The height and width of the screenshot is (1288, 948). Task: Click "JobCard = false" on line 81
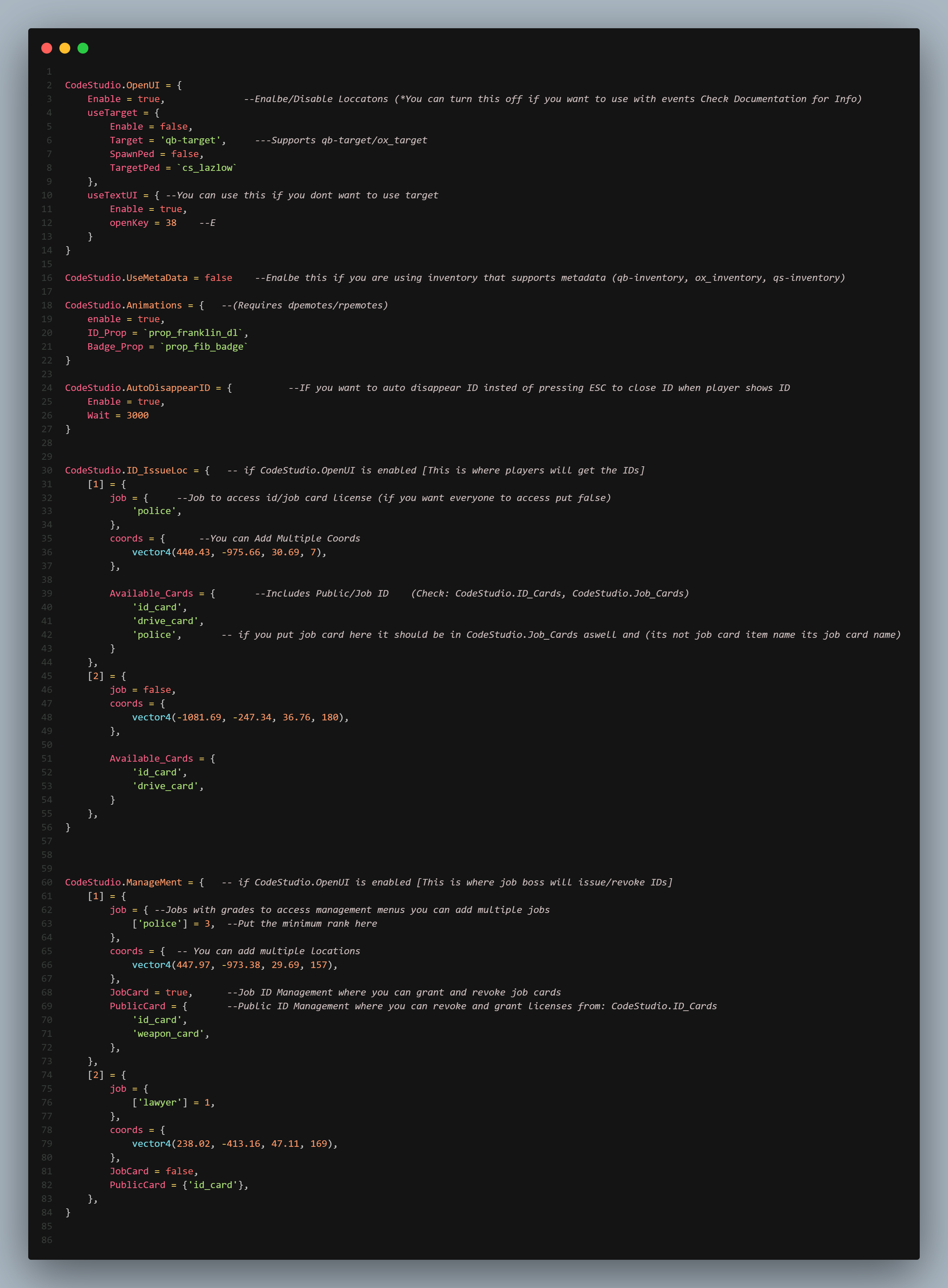151,1172
